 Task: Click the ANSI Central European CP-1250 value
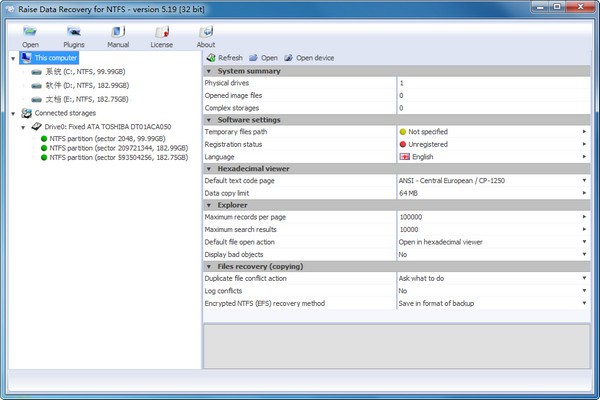(452, 181)
